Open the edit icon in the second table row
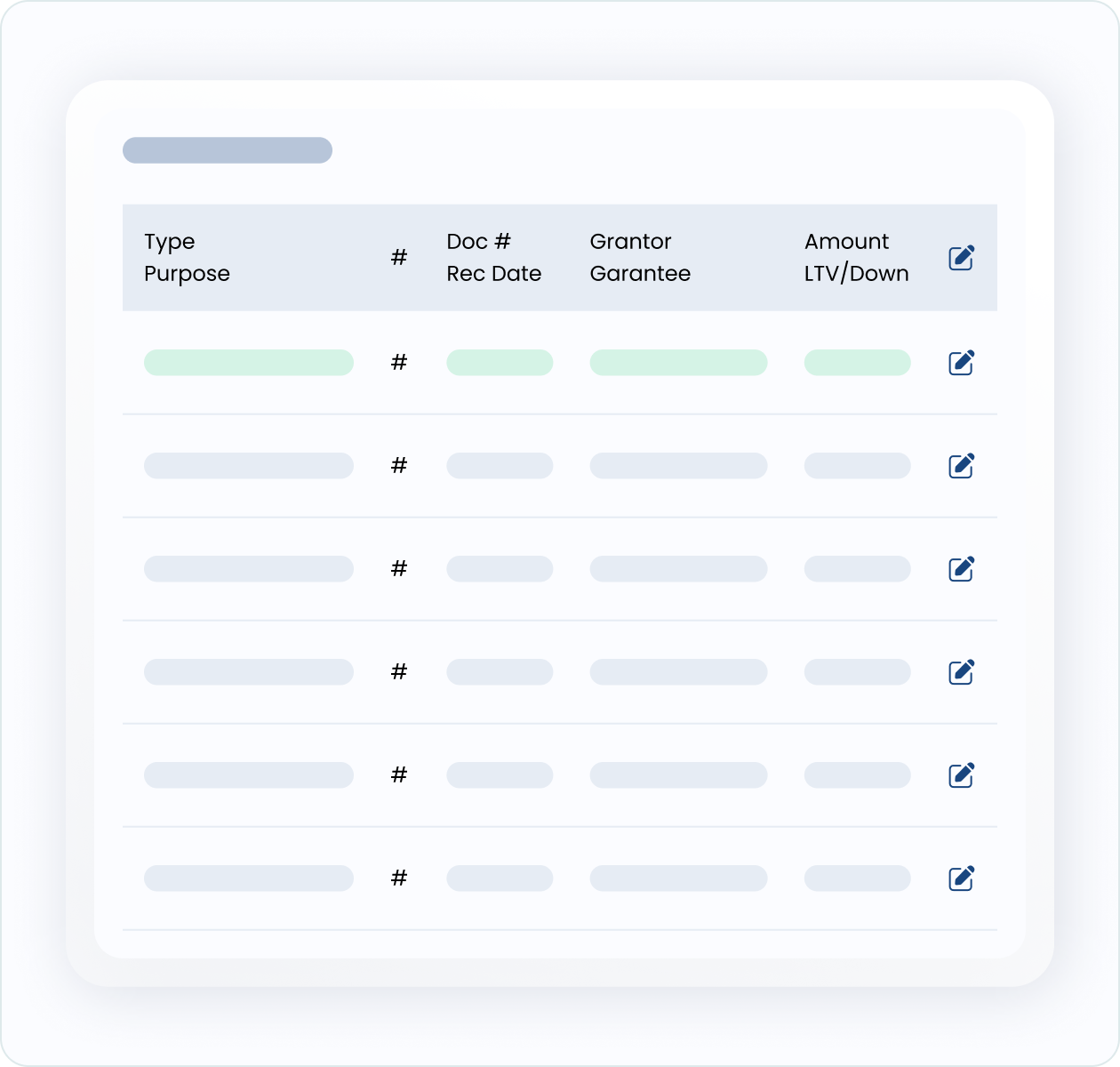 (961, 465)
